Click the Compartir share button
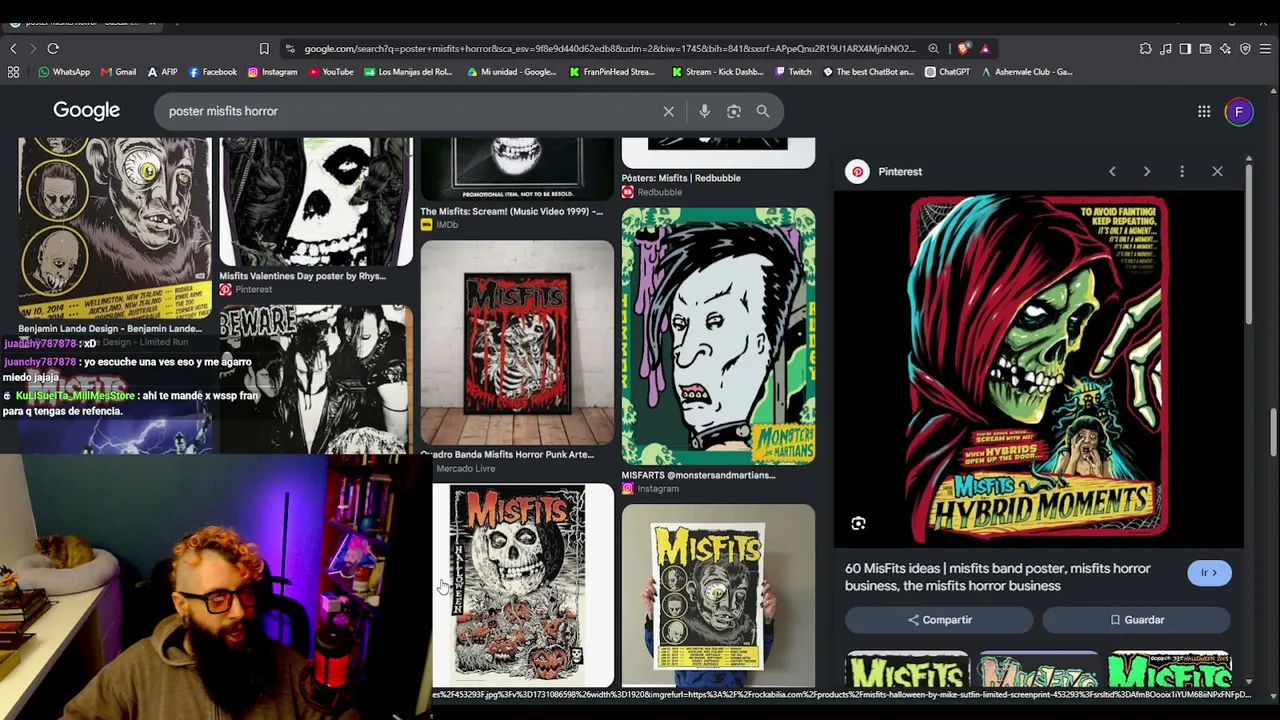Screen dimensions: 1280x720 pyautogui.click(x=939, y=620)
